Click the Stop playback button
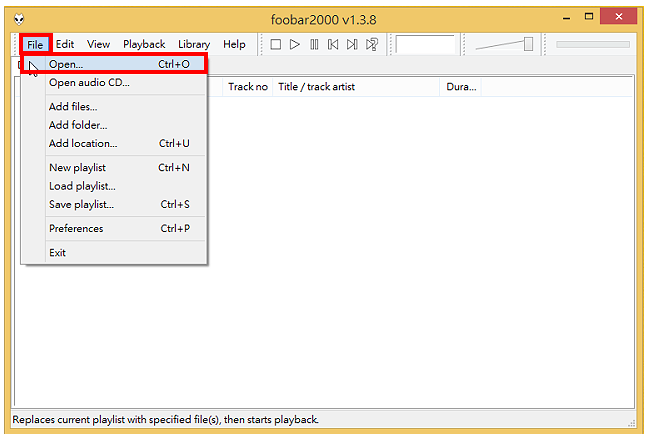 (x=276, y=44)
